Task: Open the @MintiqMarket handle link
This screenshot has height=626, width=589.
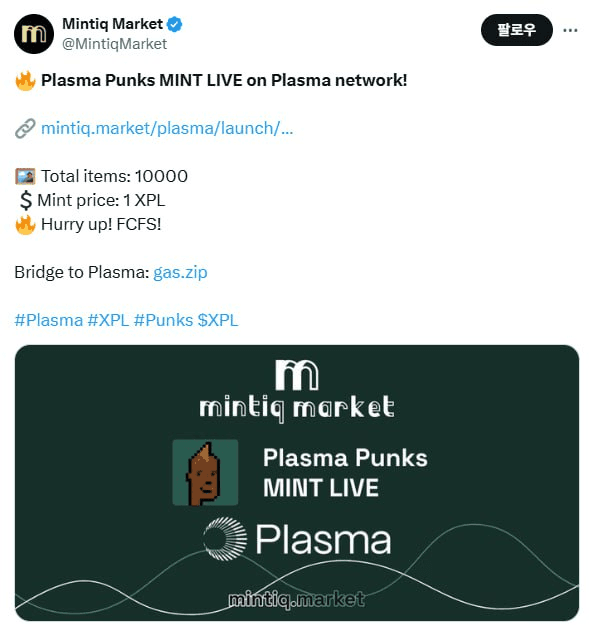Action: click(x=114, y=44)
